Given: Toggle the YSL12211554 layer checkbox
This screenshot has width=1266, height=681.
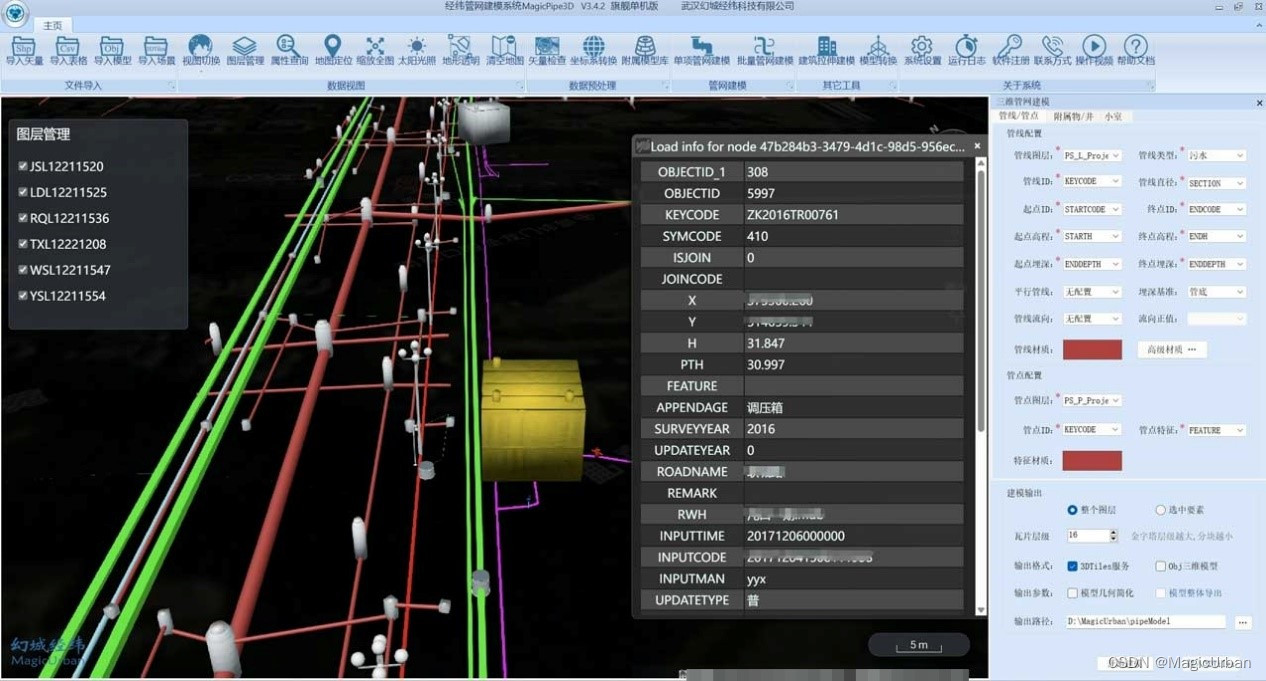Looking at the screenshot, I should (23, 296).
